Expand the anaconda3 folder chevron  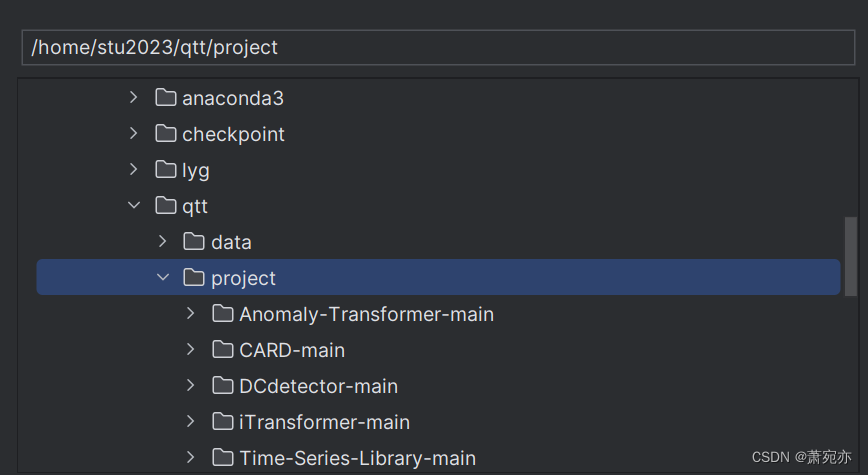[134, 98]
